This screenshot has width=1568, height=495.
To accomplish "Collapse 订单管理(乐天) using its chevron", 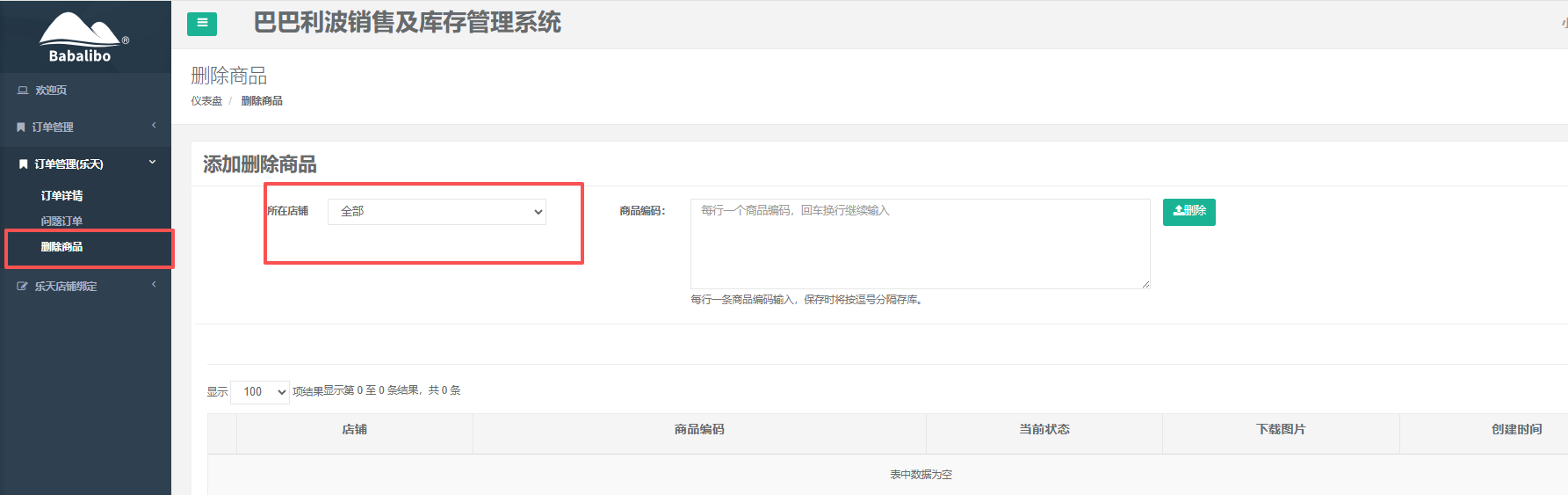I will click(153, 162).
